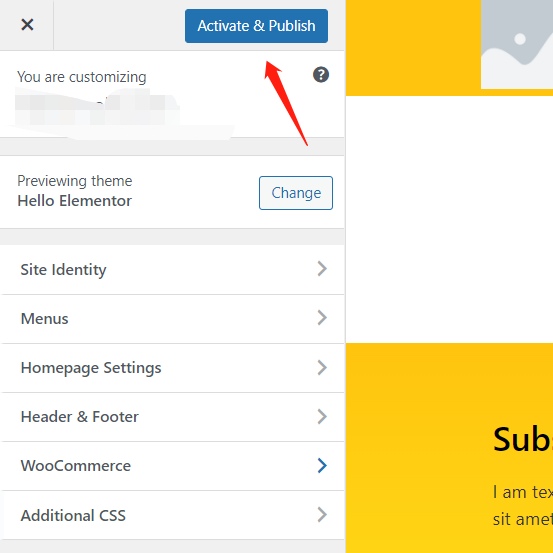
Task: Open the Homepage Settings section
Action: 172,368
